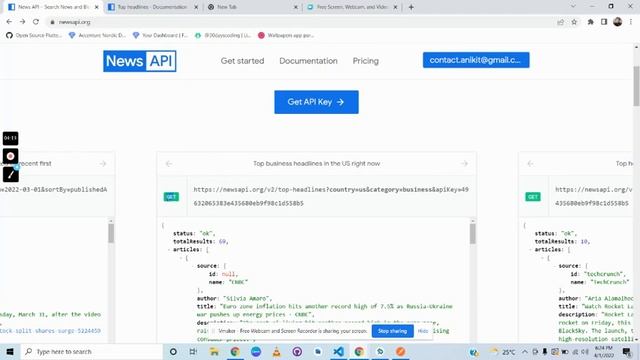Open the tab search dropdown chevron

pyautogui.click(x=573, y=7)
